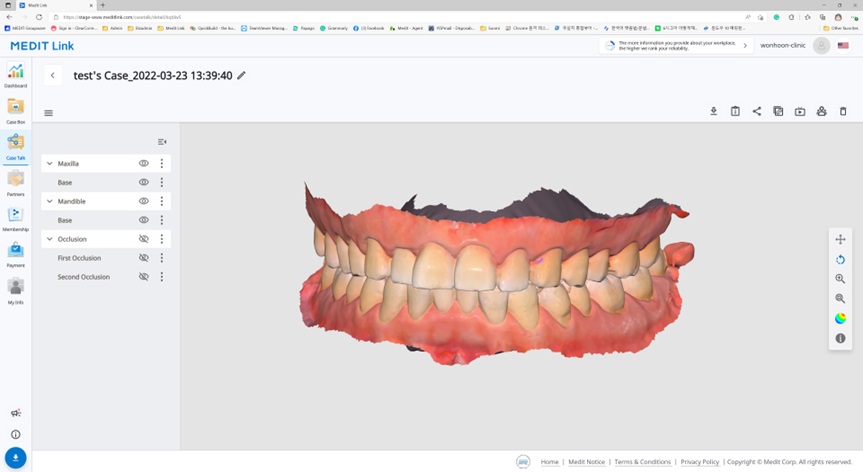This screenshot has height=472, width=863.
Task: Open the model information icon
Action: pyautogui.click(x=840, y=338)
